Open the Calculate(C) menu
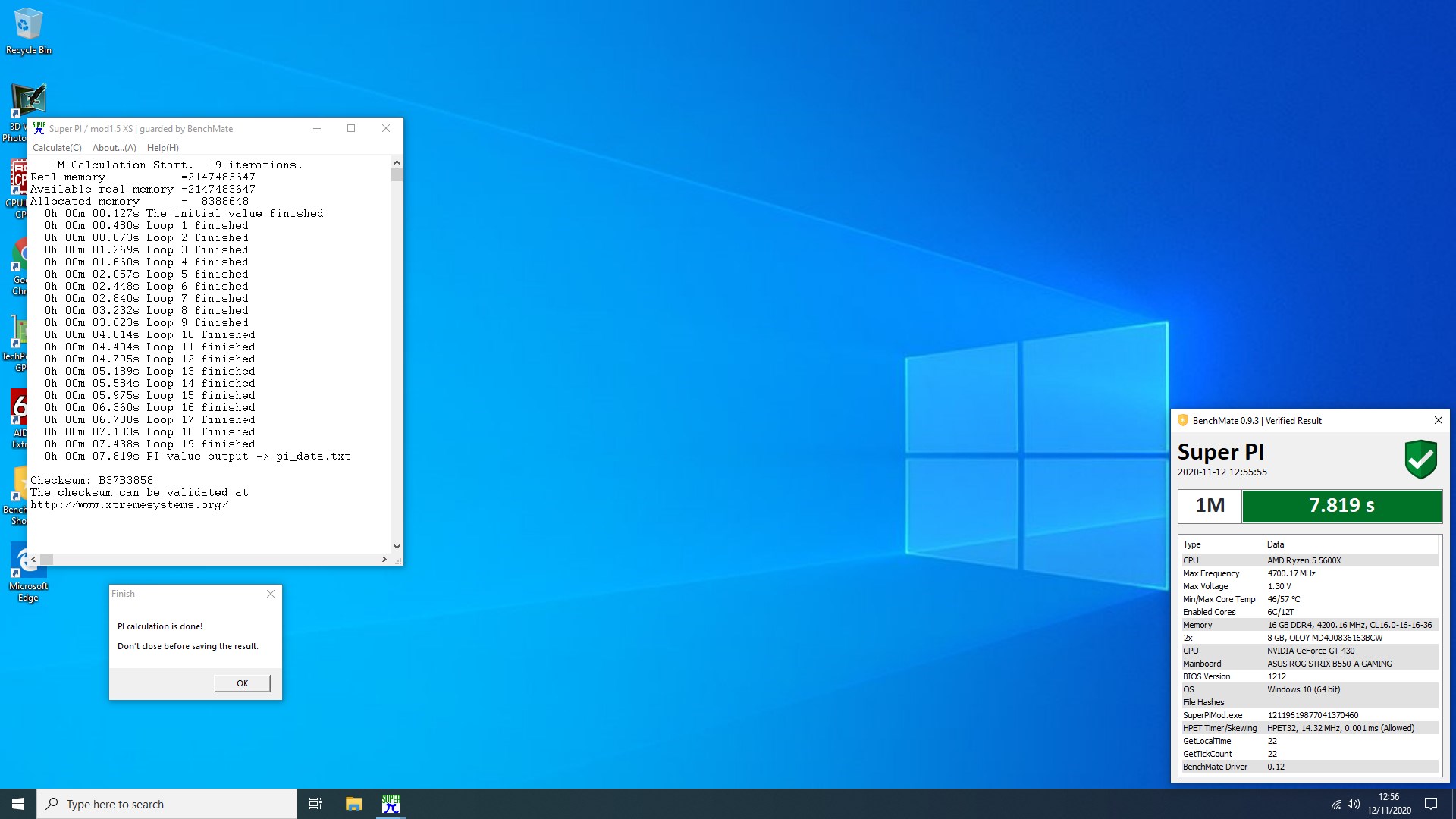The height and width of the screenshot is (819, 1456). (x=57, y=148)
